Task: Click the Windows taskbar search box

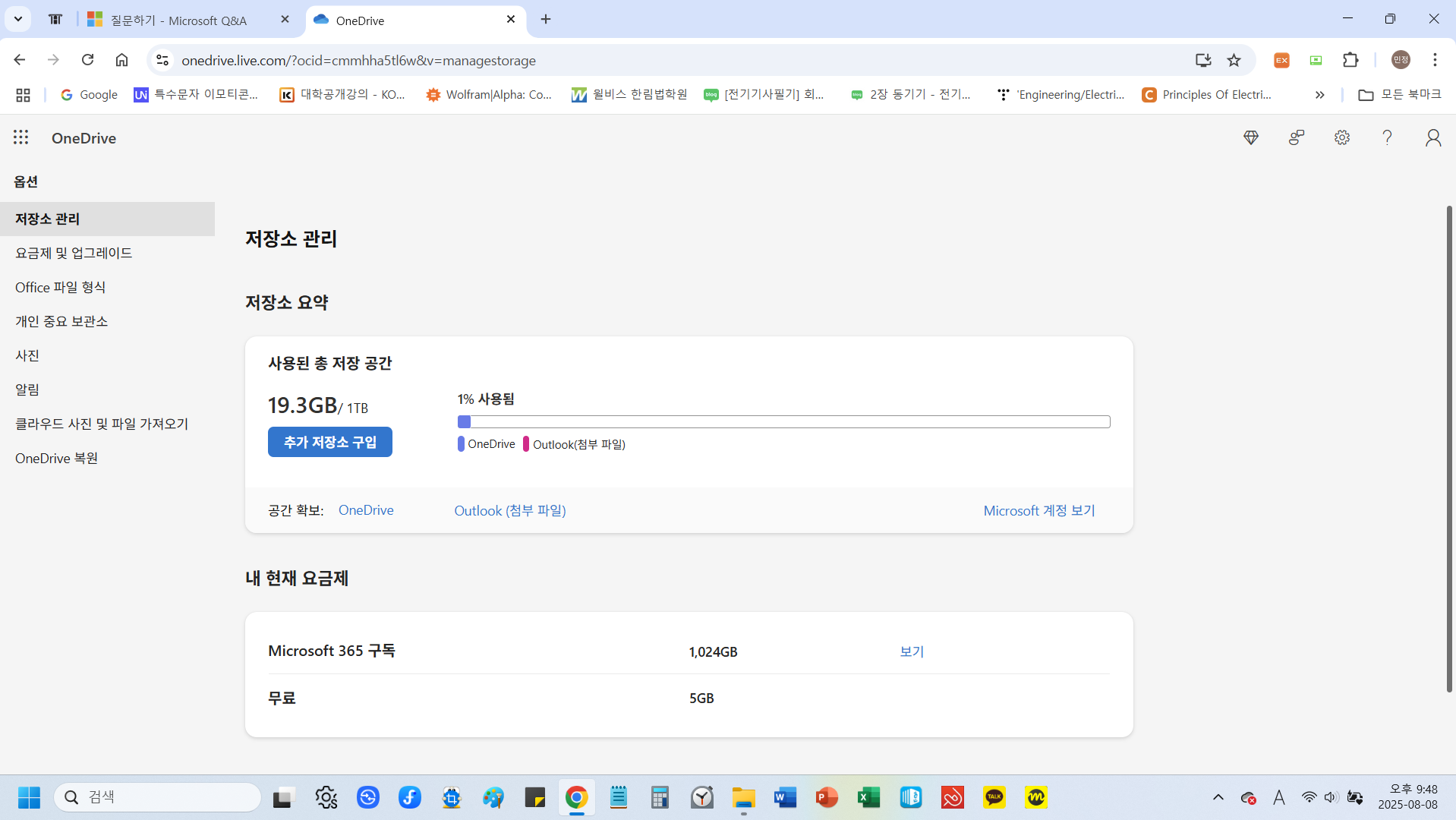Action: pyautogui.click(x=158, y=797)
